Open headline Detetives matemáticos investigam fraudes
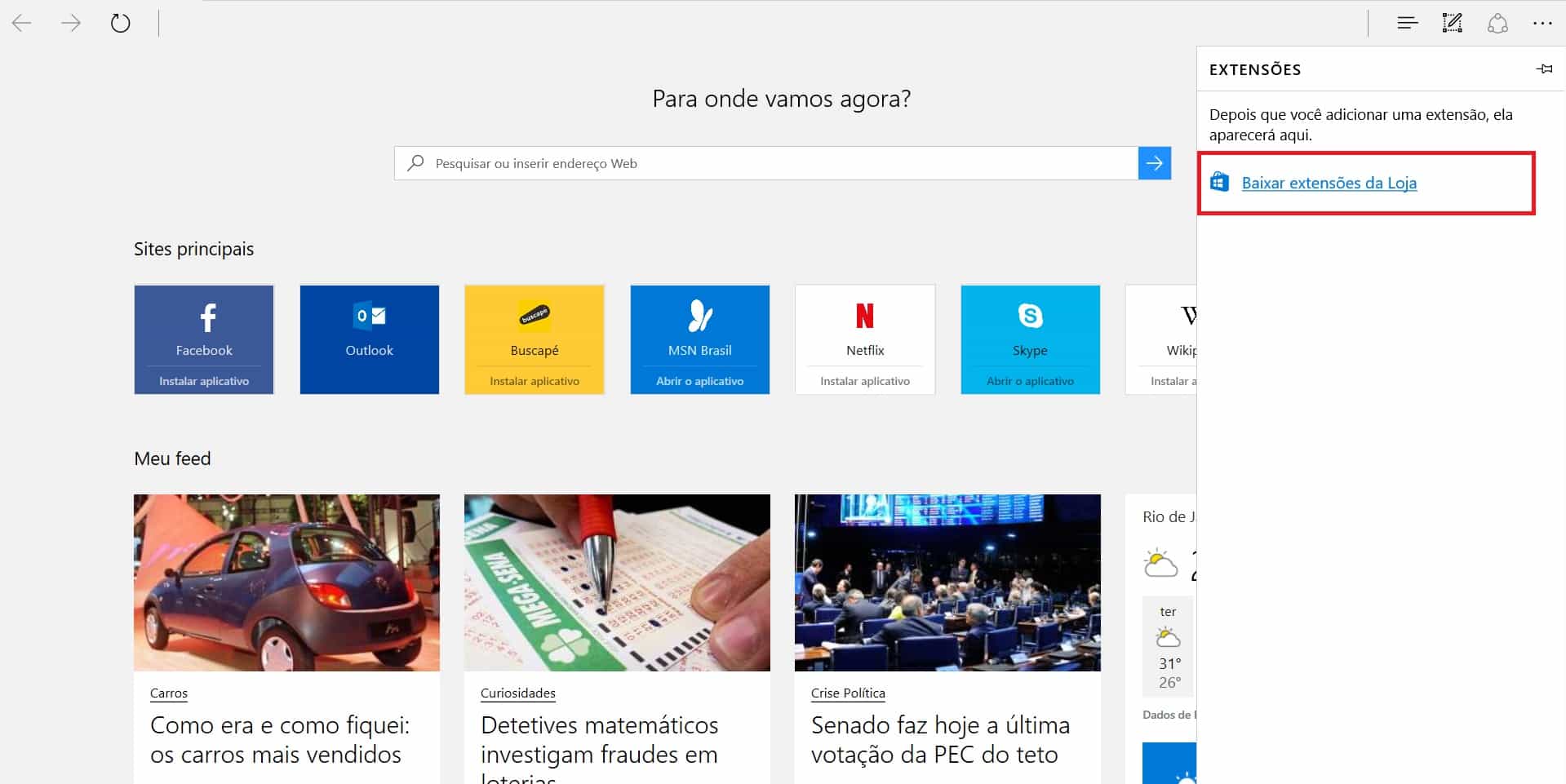 (x=600, y=746)
